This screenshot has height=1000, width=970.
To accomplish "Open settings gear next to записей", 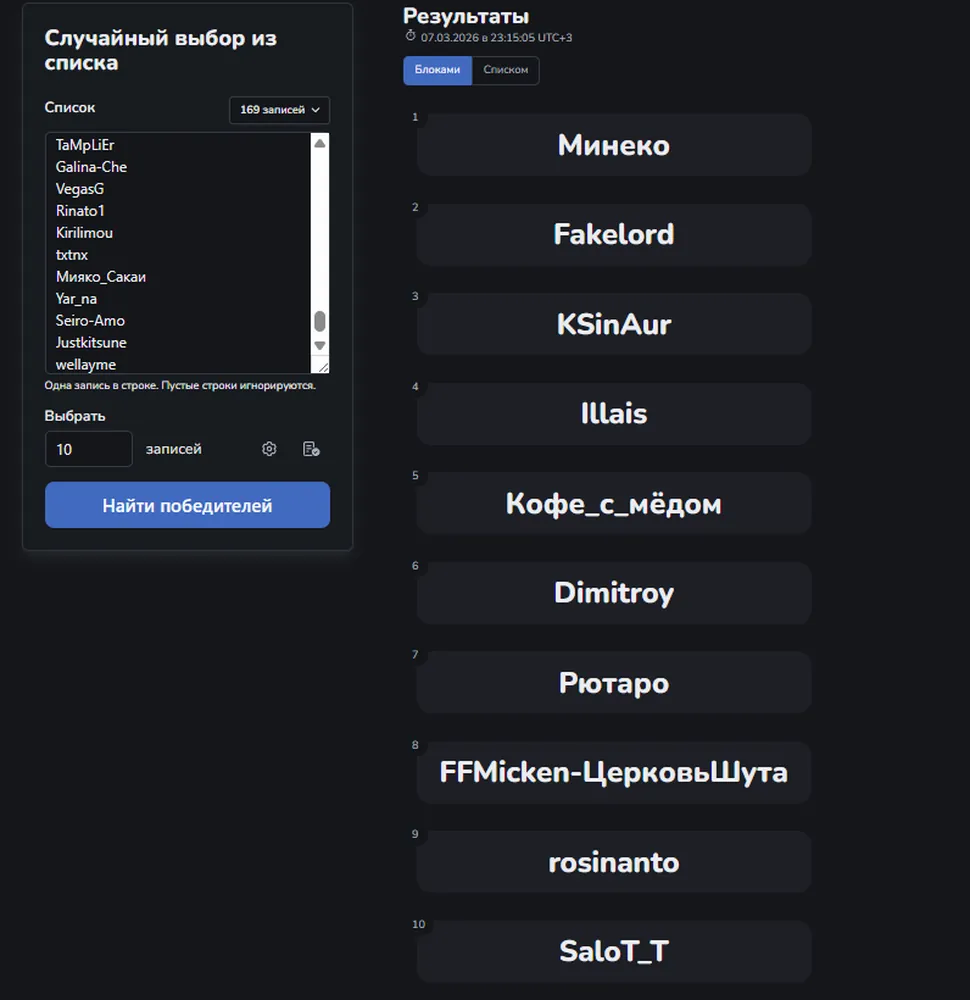I will (269, 449).
